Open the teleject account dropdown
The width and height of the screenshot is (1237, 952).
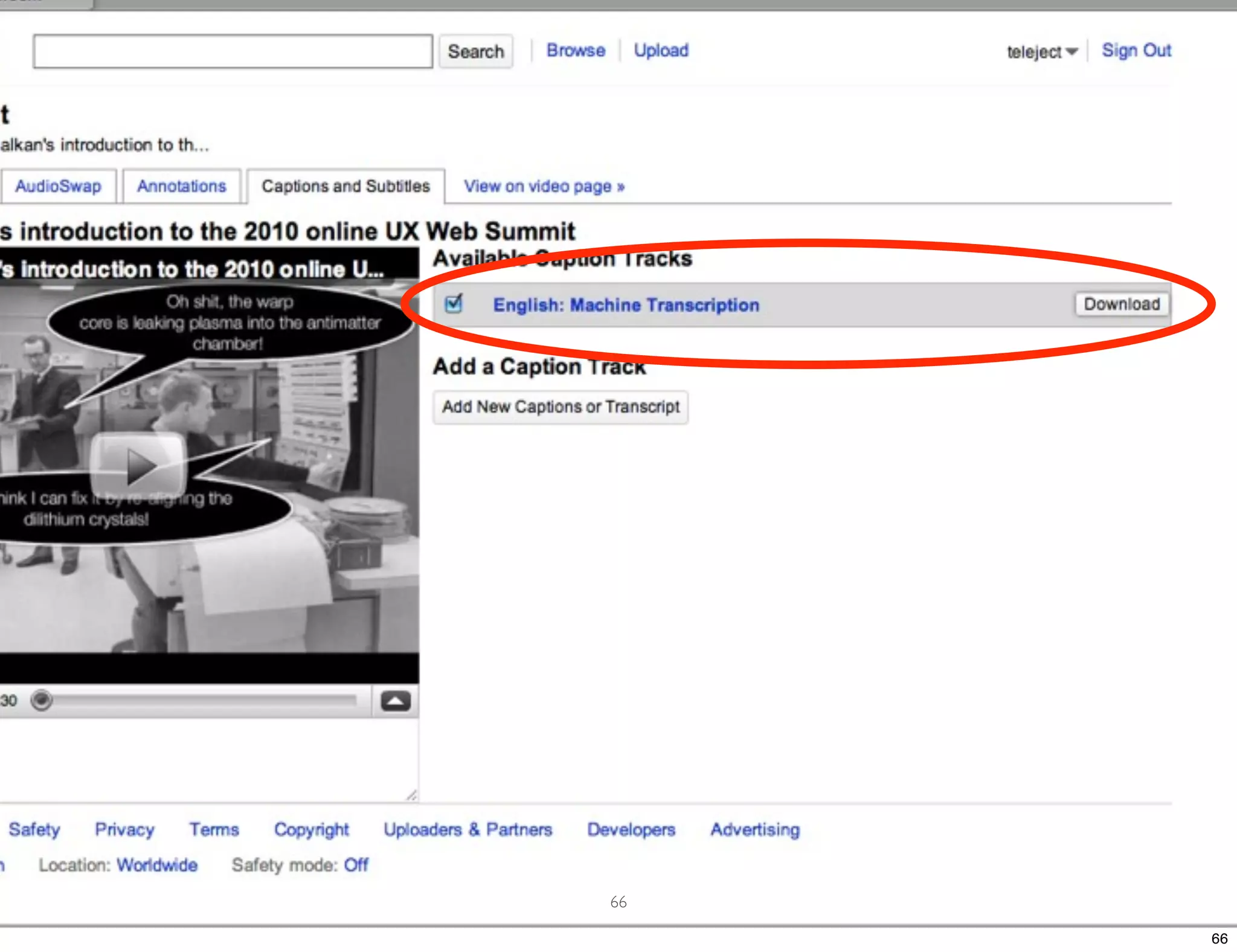click(1042, 52)
